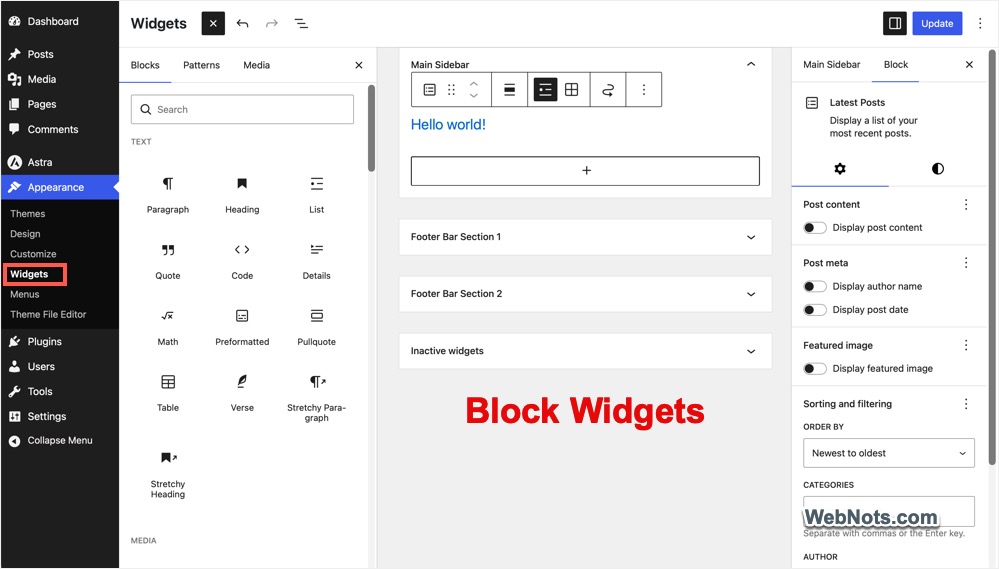Toggle Display author name switch

pyautogui.click(x=814, y=286)
